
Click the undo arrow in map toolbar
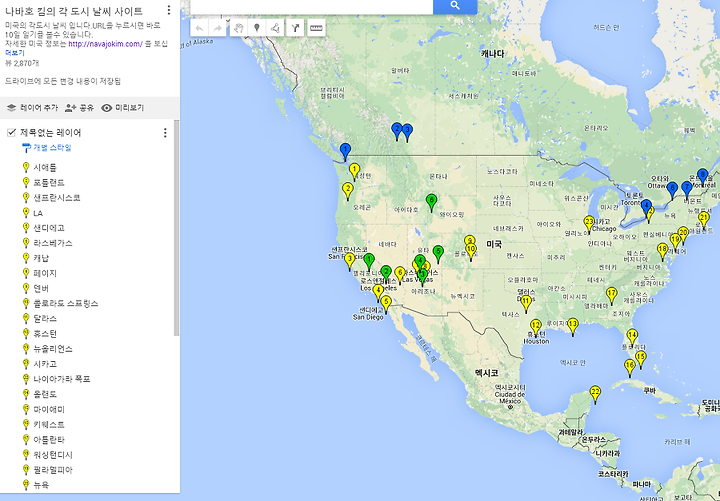pyautogui.click(x=199, y=28)
